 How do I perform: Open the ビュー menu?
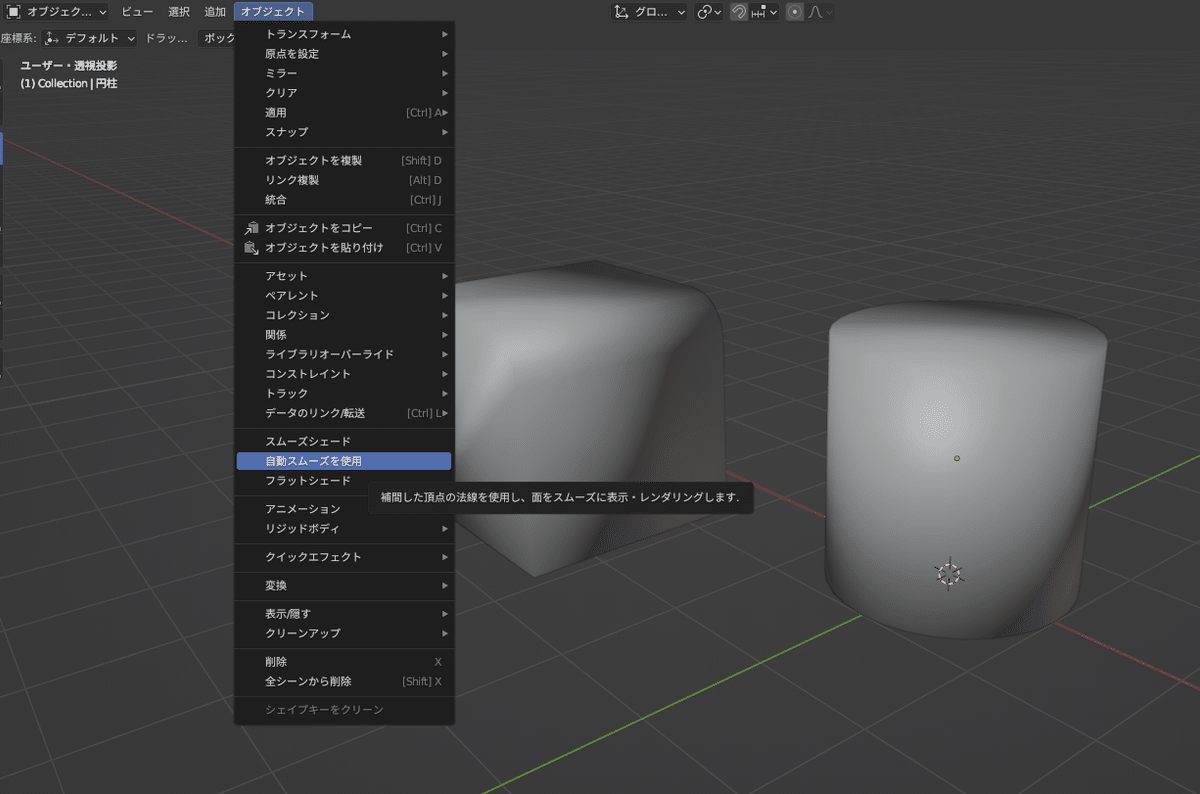tap(137, 12)
